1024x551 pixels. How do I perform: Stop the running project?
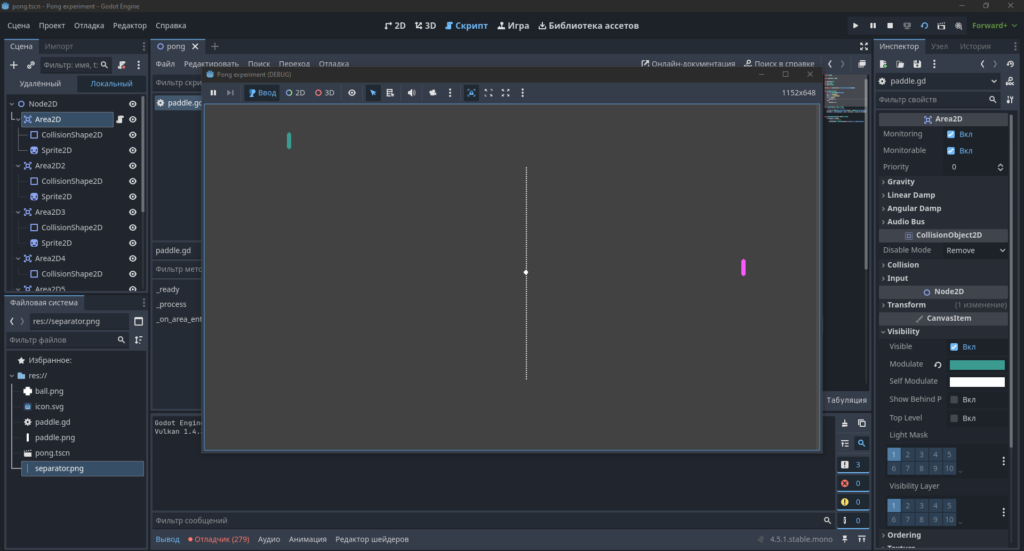889,25
